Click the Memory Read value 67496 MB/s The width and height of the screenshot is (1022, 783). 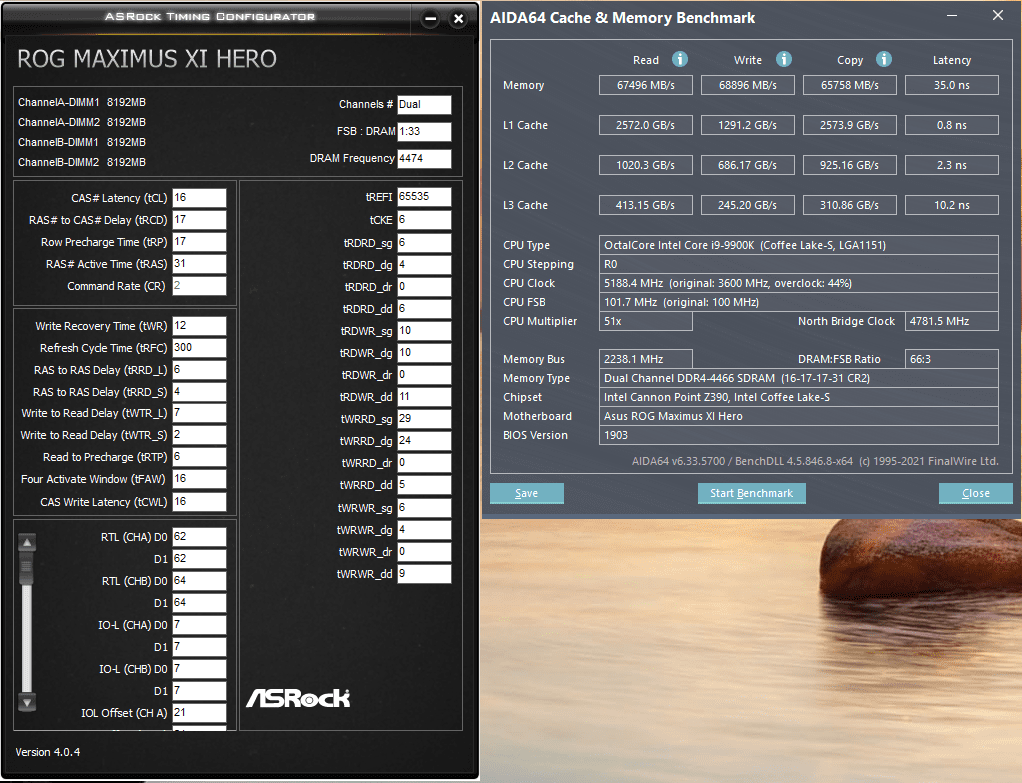pos(646,85)
